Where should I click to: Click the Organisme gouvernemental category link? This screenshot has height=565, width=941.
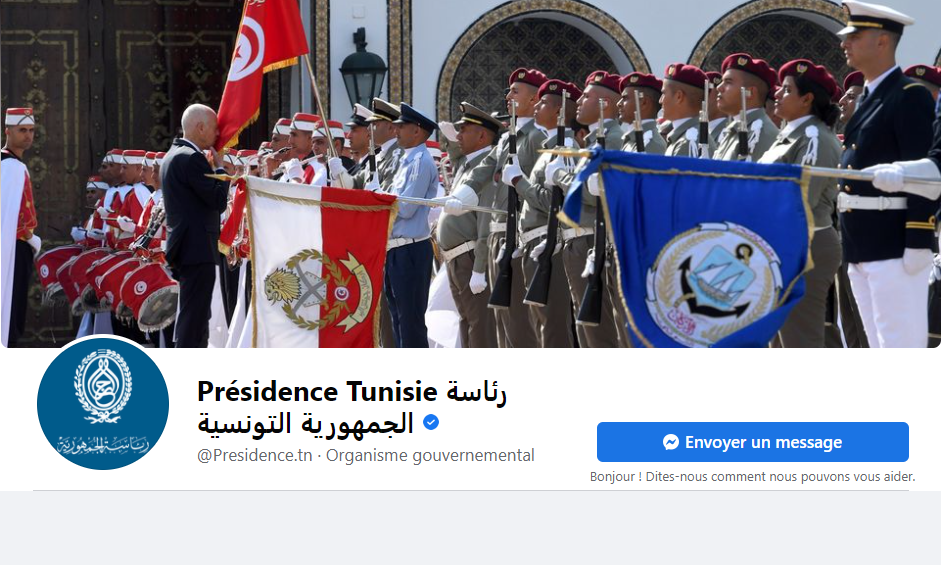tap(430, 455)
